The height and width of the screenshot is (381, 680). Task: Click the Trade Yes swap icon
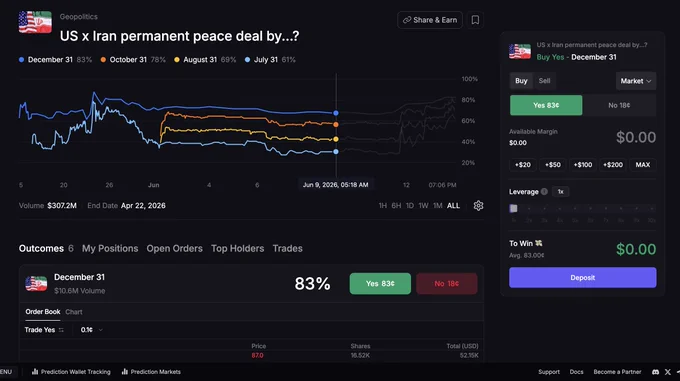[x=61, y=330]
